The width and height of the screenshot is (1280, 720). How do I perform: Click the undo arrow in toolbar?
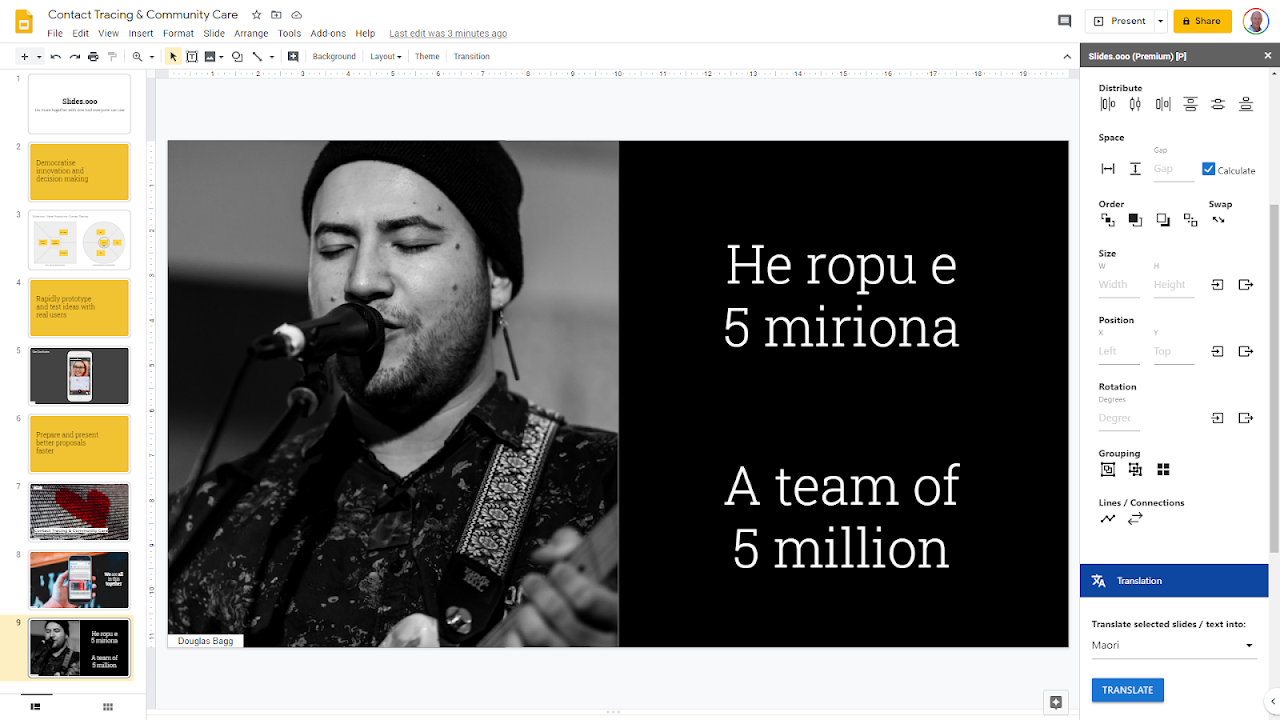click(x=56, y=57)
